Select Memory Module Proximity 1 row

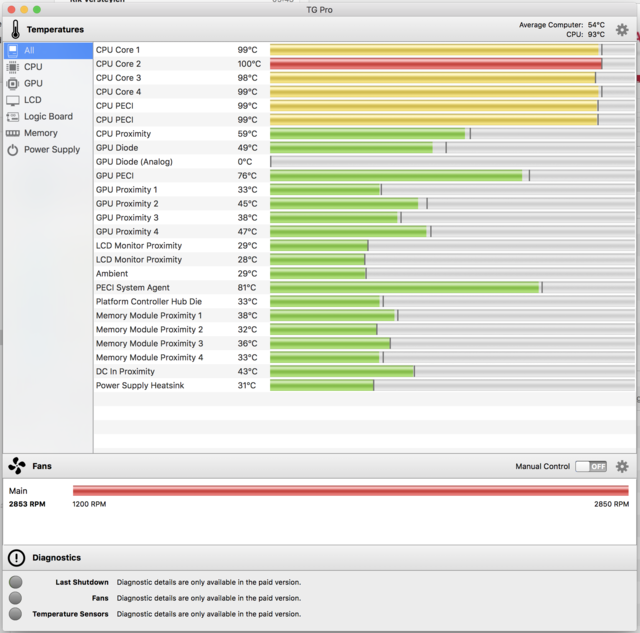coord(364,315)
